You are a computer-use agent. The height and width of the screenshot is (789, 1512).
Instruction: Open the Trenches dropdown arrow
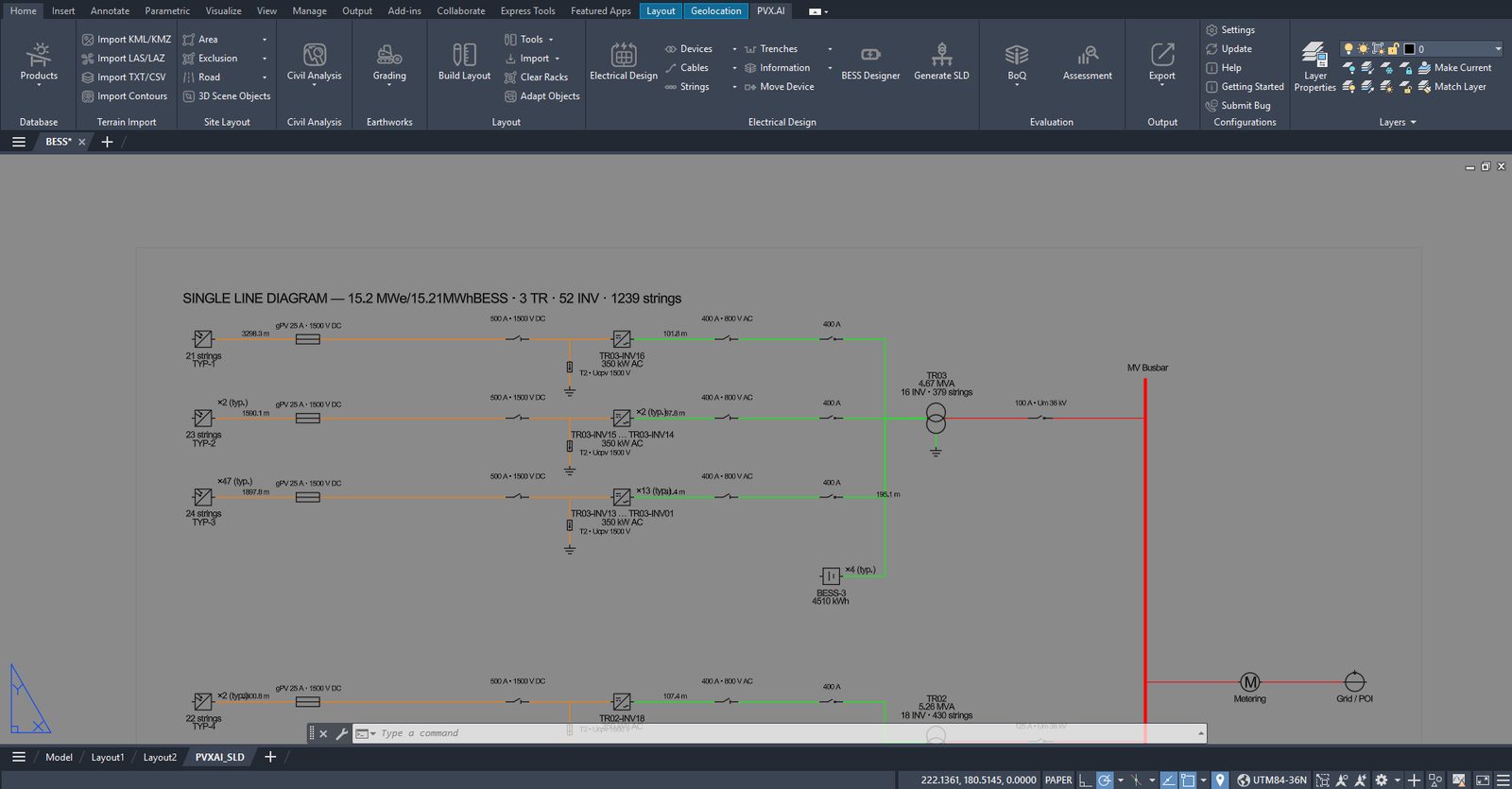(830, 49)
